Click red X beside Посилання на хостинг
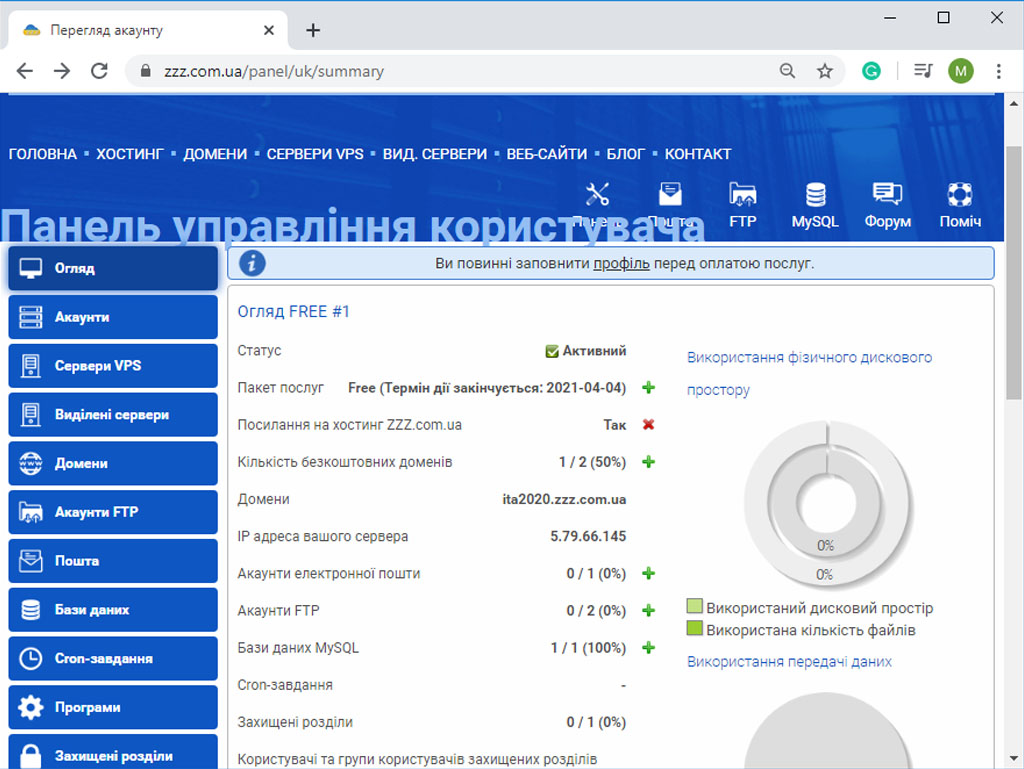 648,425
